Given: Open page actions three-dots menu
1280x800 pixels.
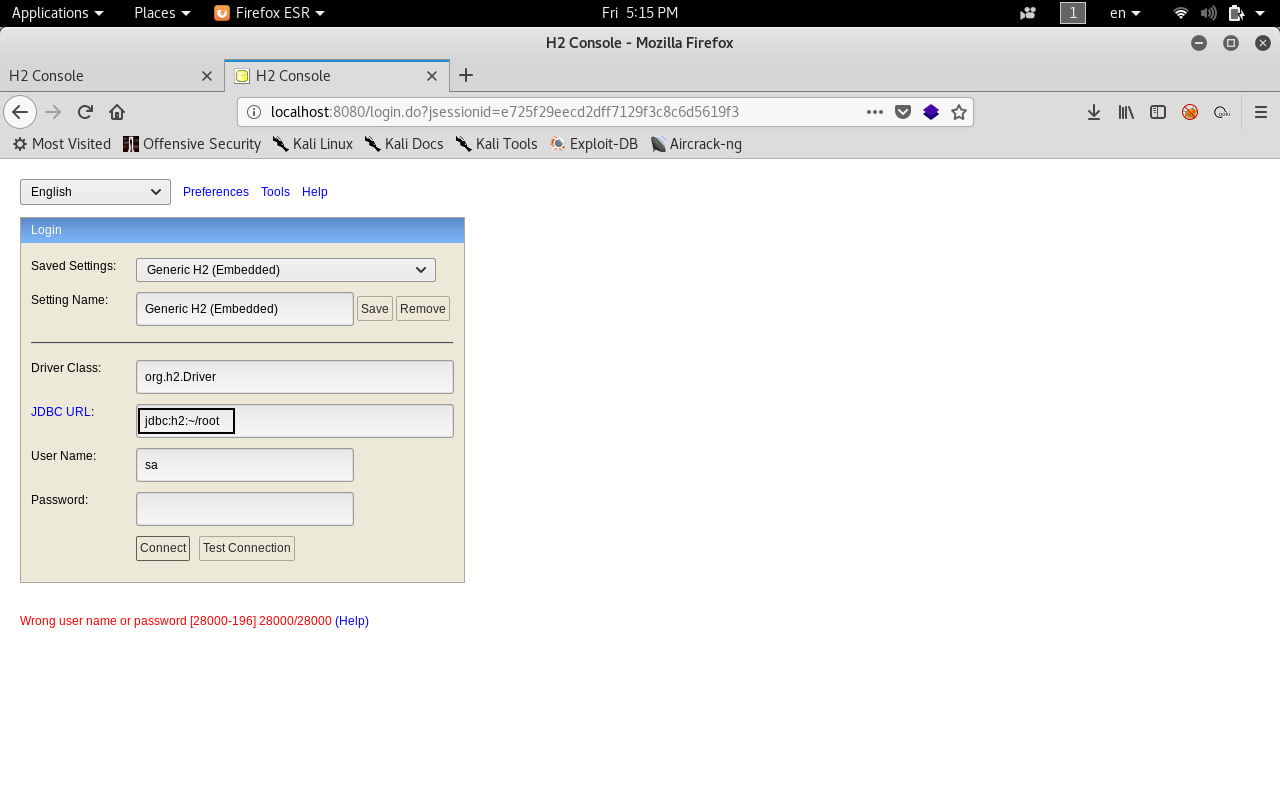Looking at the screenshot, I should [875, 112].
